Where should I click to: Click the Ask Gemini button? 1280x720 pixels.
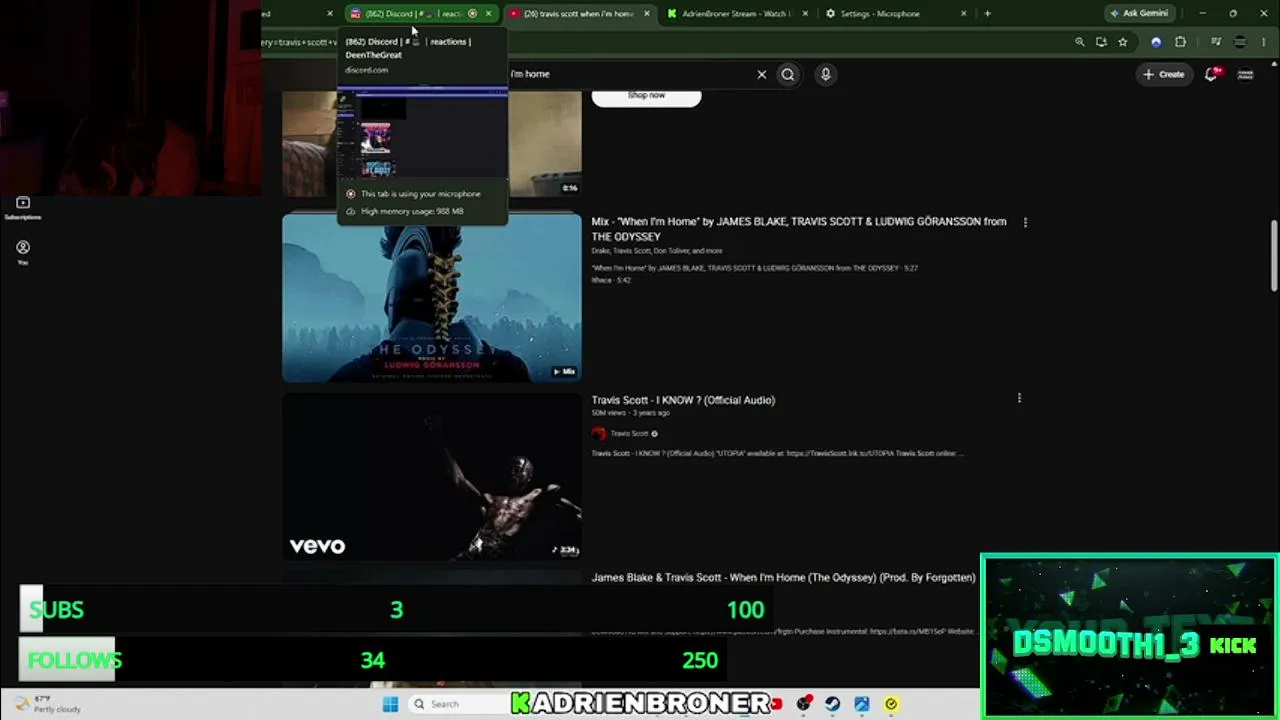click(x=1139, y=14)
